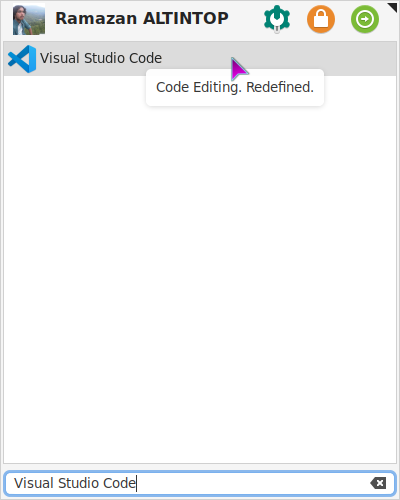The height and width of the screenshot is (500, 400).
Task: Open the user profile picture thumbnail
Action: click(x=29, y=19)
